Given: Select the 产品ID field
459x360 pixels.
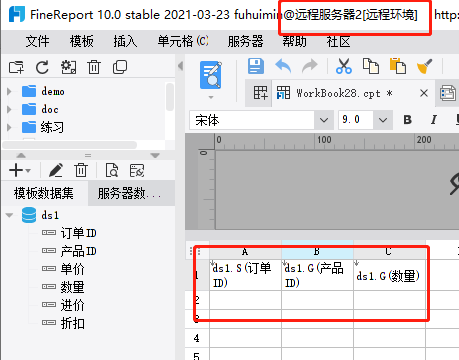Looking at the screenshot, I should (78, 251).
